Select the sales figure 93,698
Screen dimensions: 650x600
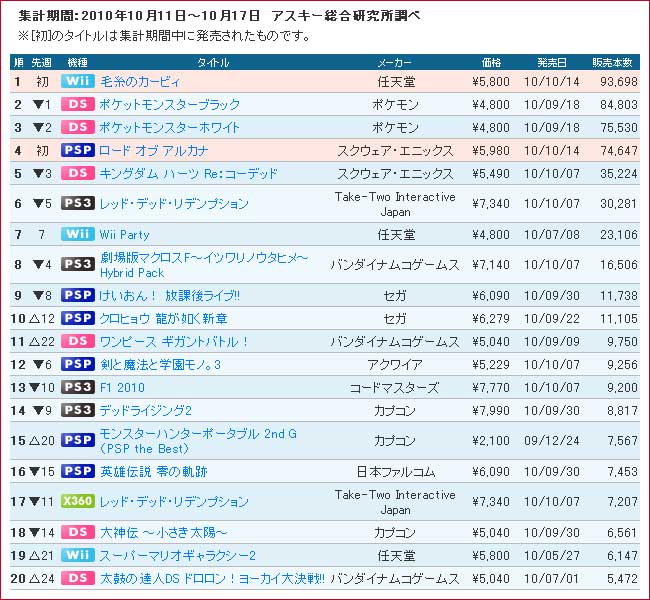pos(619,81)
